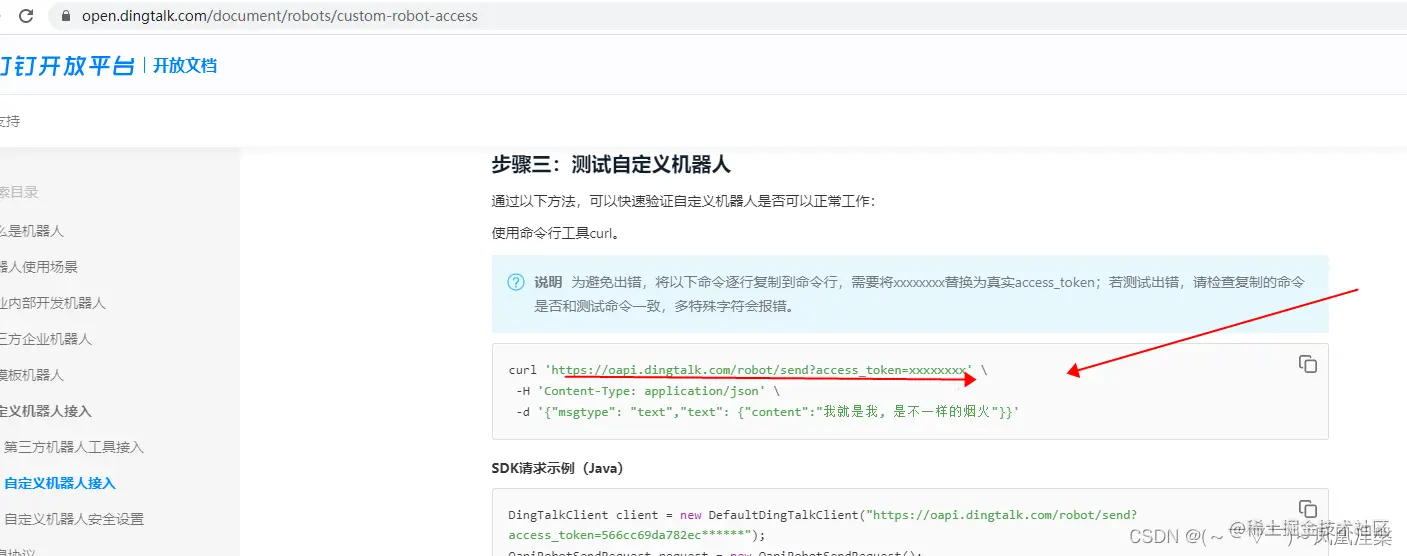Click the 索目录 search box in the sidebar

(20, 192)
